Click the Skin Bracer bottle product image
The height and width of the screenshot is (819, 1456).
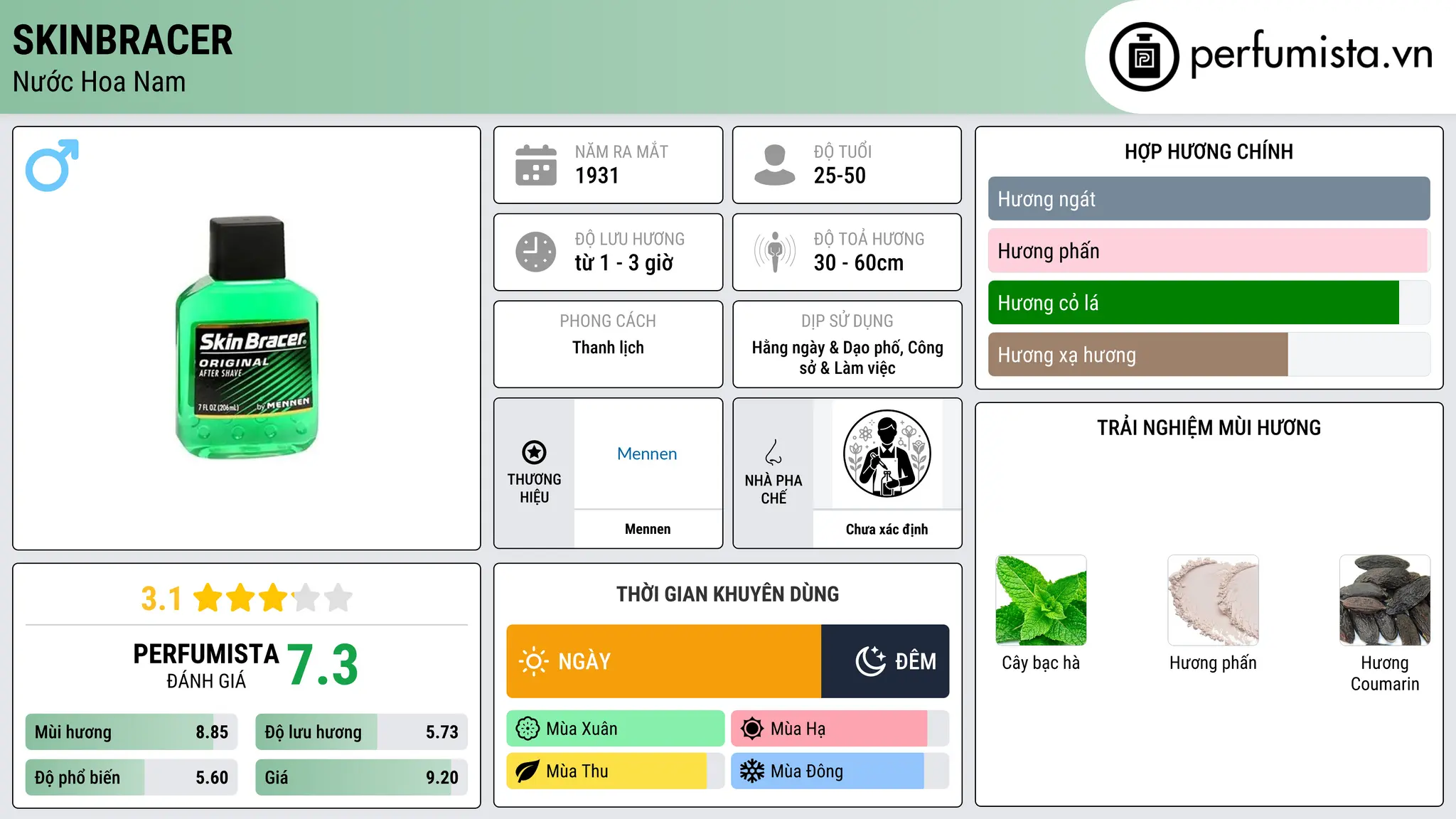247,338
